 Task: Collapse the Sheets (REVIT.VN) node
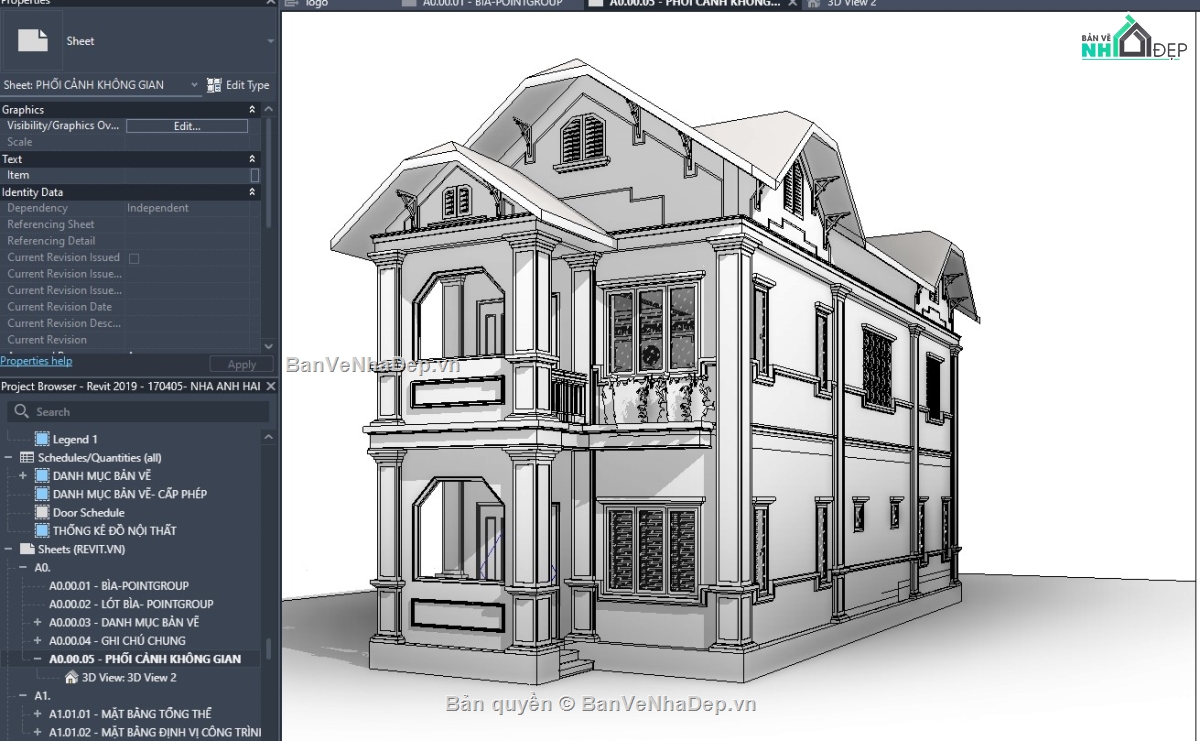[x=8, y=549]
